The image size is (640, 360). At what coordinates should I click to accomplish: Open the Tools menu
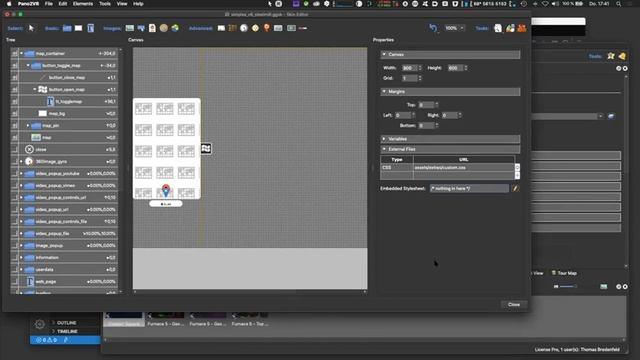point(105,4)
